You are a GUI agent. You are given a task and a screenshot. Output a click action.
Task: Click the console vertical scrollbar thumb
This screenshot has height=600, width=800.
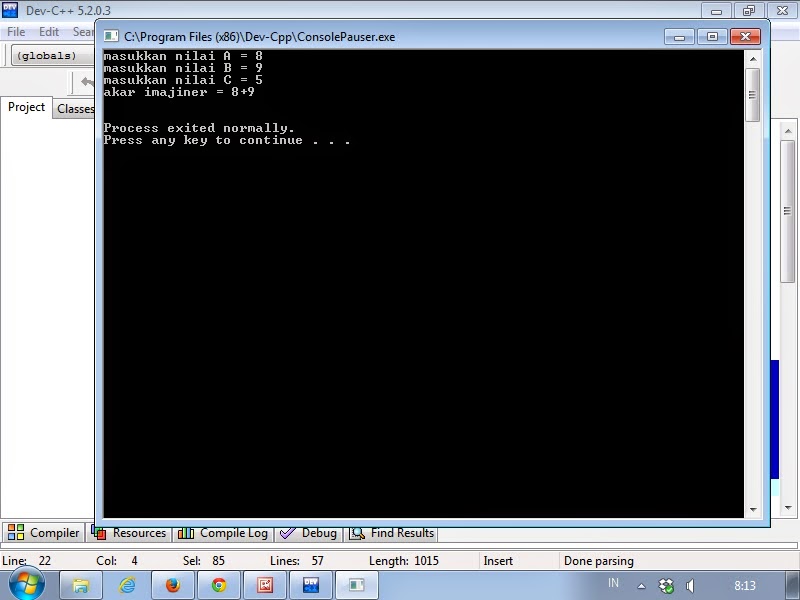pos(753,95)
